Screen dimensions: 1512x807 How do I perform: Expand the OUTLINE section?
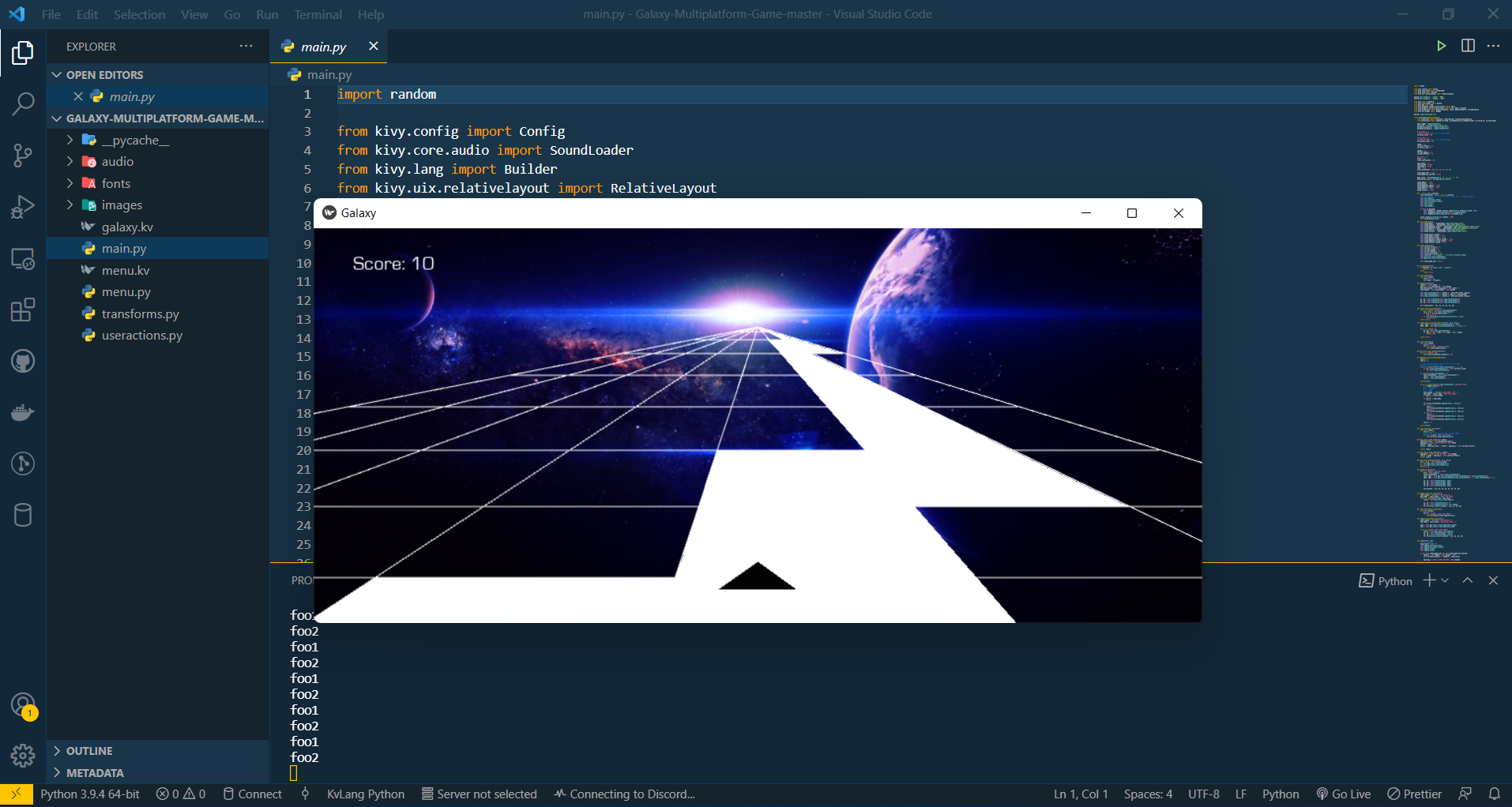[x=89, y=751]
